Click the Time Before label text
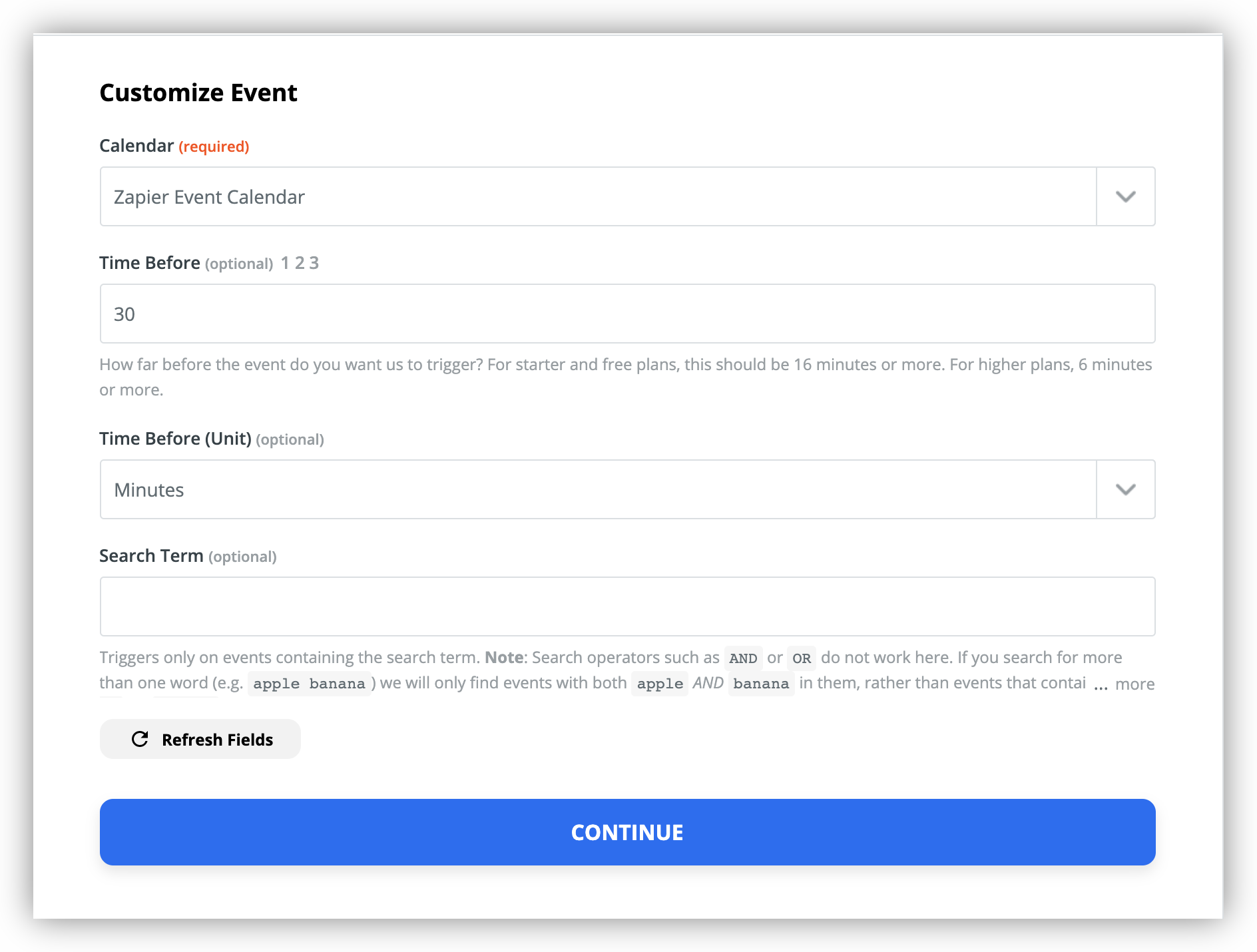Viewport: 1257px width, 952px height. (x=150, y=263)
